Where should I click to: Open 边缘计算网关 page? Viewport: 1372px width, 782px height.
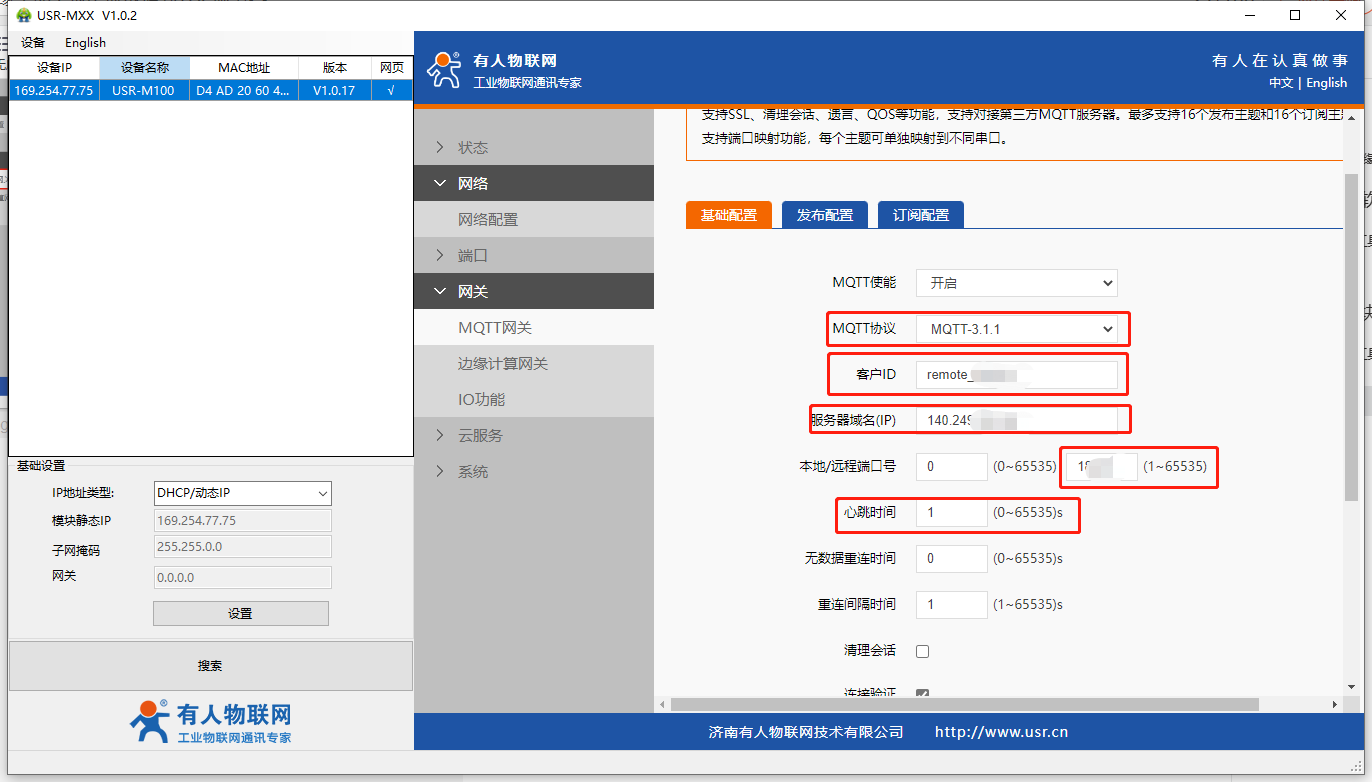click(534, 364)
